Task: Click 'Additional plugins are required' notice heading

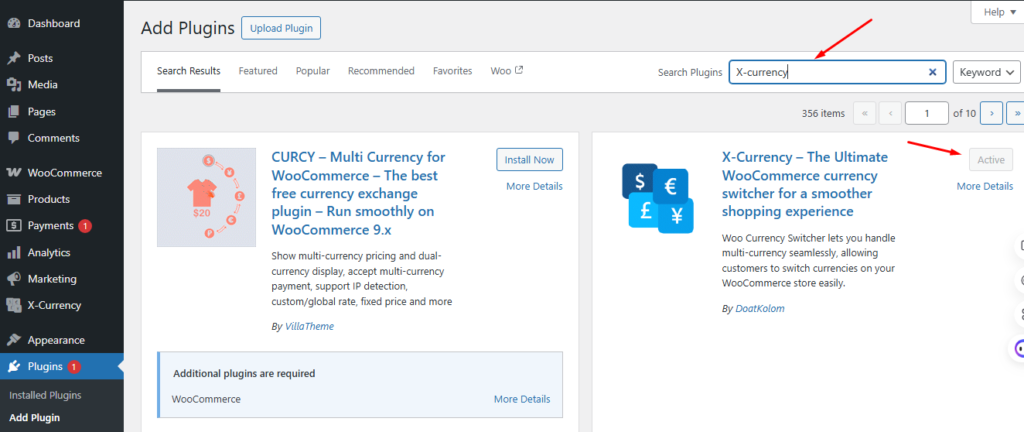Action: coord(244,374)
